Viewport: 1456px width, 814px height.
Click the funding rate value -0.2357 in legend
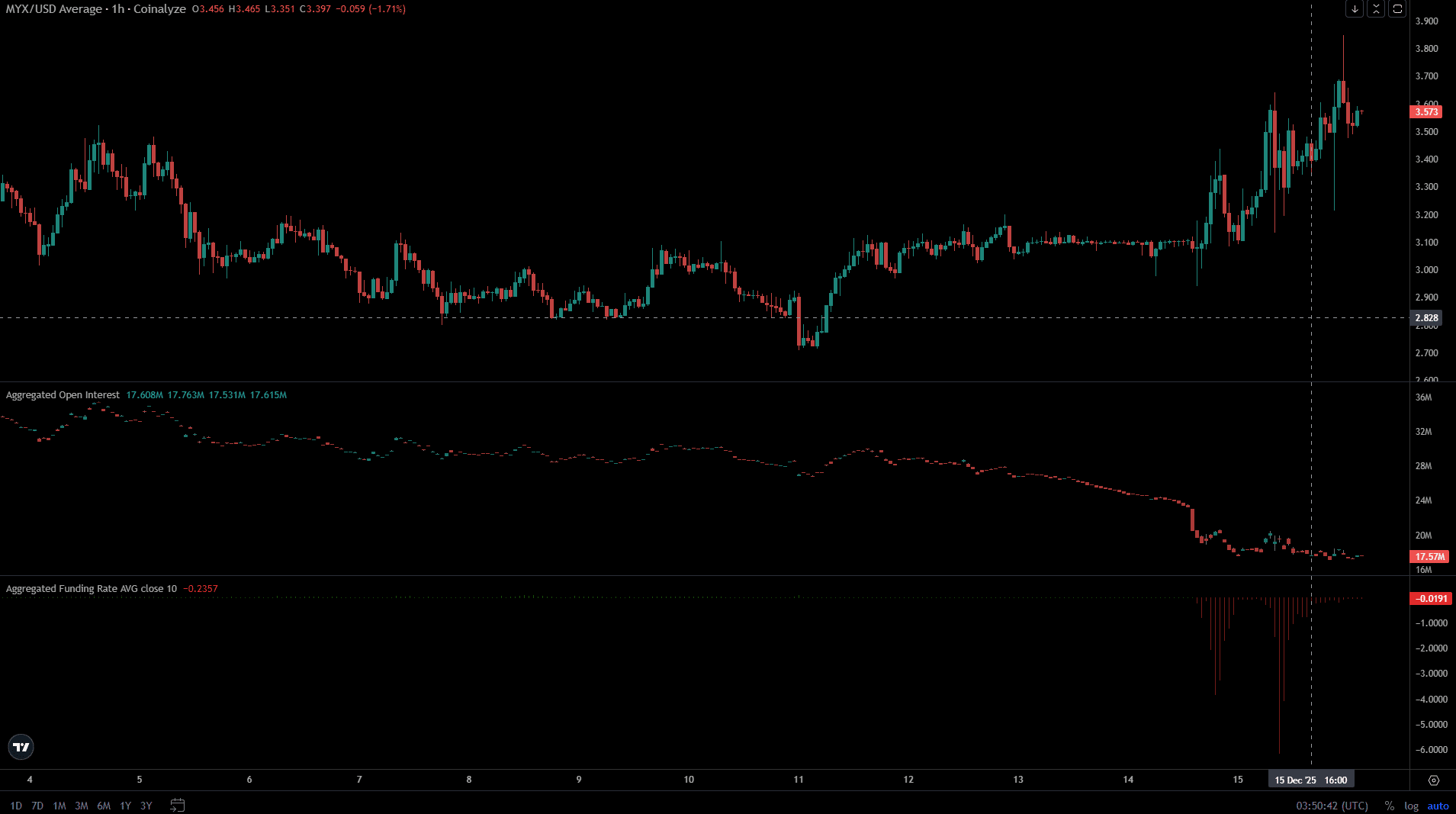point(201,589)
